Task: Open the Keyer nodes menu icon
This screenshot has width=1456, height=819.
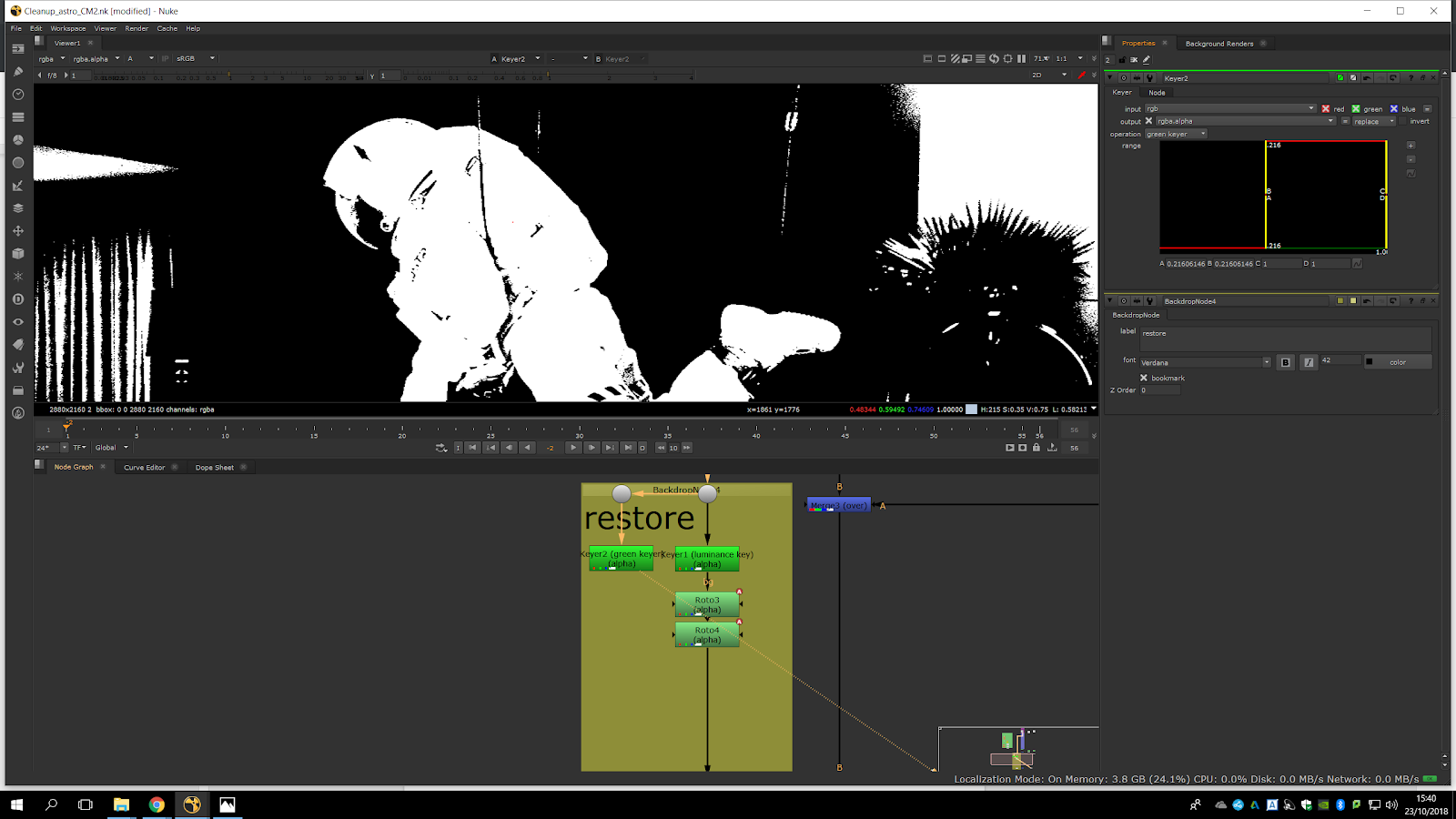Action: (x=17, y=186)
